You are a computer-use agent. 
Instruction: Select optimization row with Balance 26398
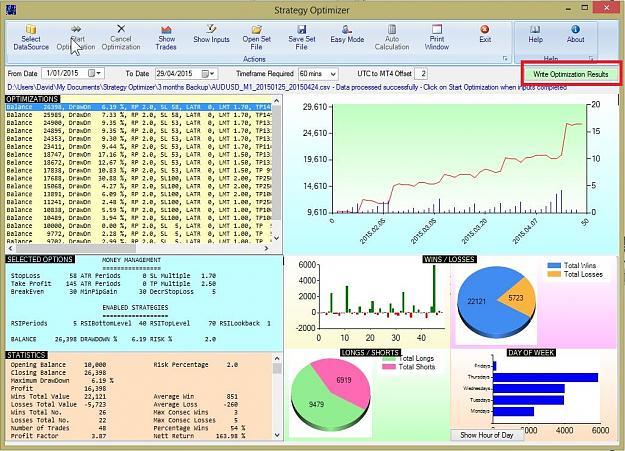(x=138, y=107)
